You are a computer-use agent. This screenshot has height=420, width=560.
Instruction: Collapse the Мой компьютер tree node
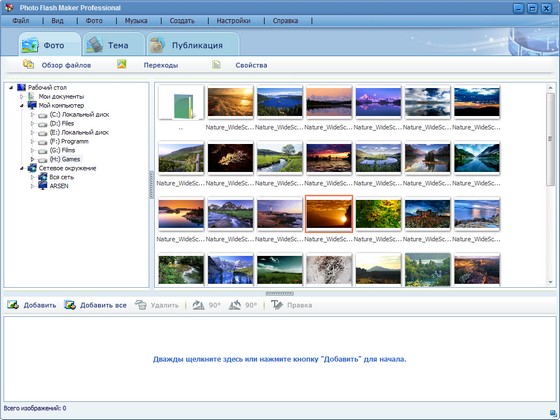(x=21, y=105)
